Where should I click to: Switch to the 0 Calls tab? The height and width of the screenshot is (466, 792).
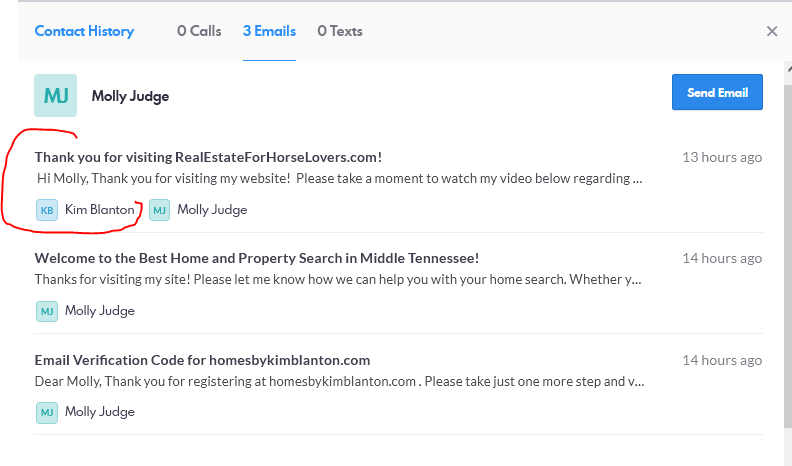coord(199,31)
